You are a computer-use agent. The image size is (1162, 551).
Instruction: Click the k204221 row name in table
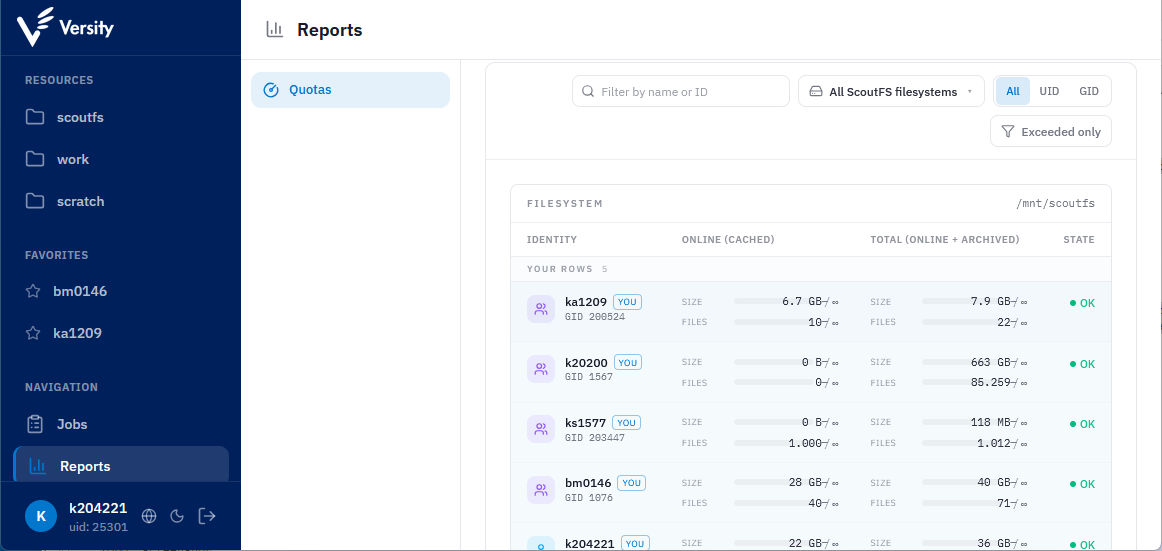pyautogui.click(x=590, y=544)
